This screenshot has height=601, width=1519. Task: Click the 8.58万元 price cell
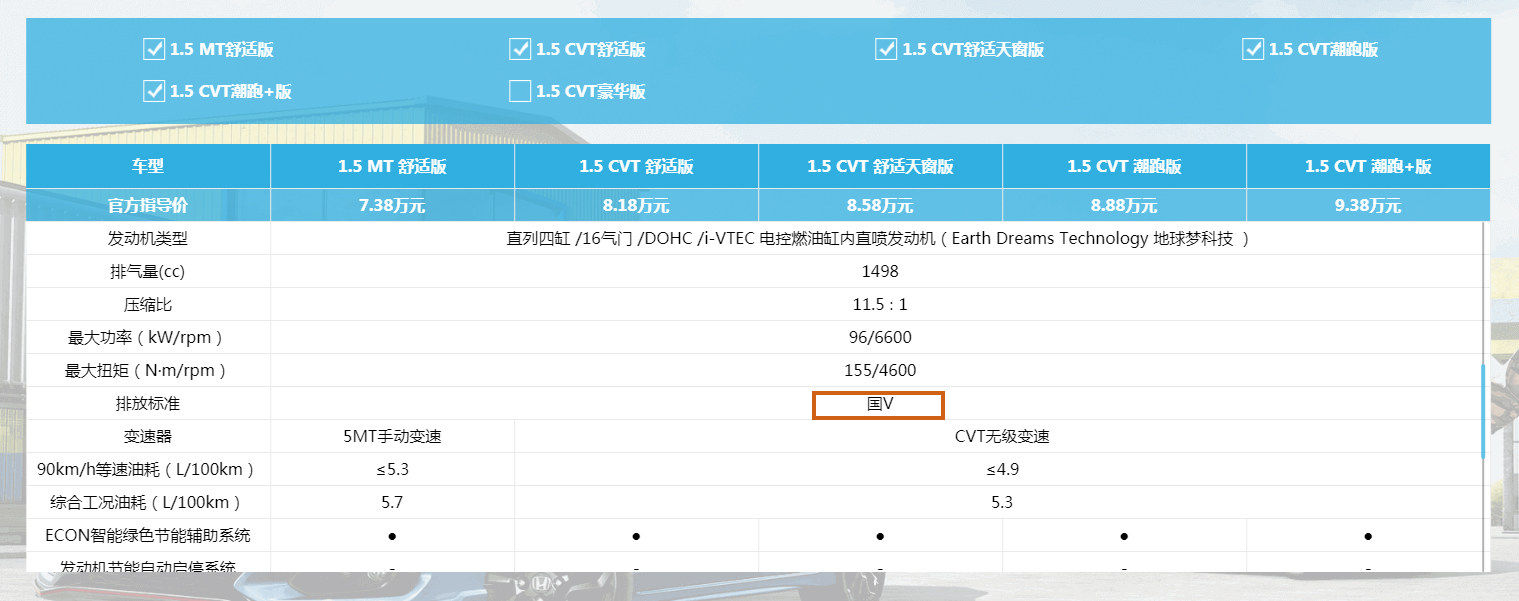(880, 206)
